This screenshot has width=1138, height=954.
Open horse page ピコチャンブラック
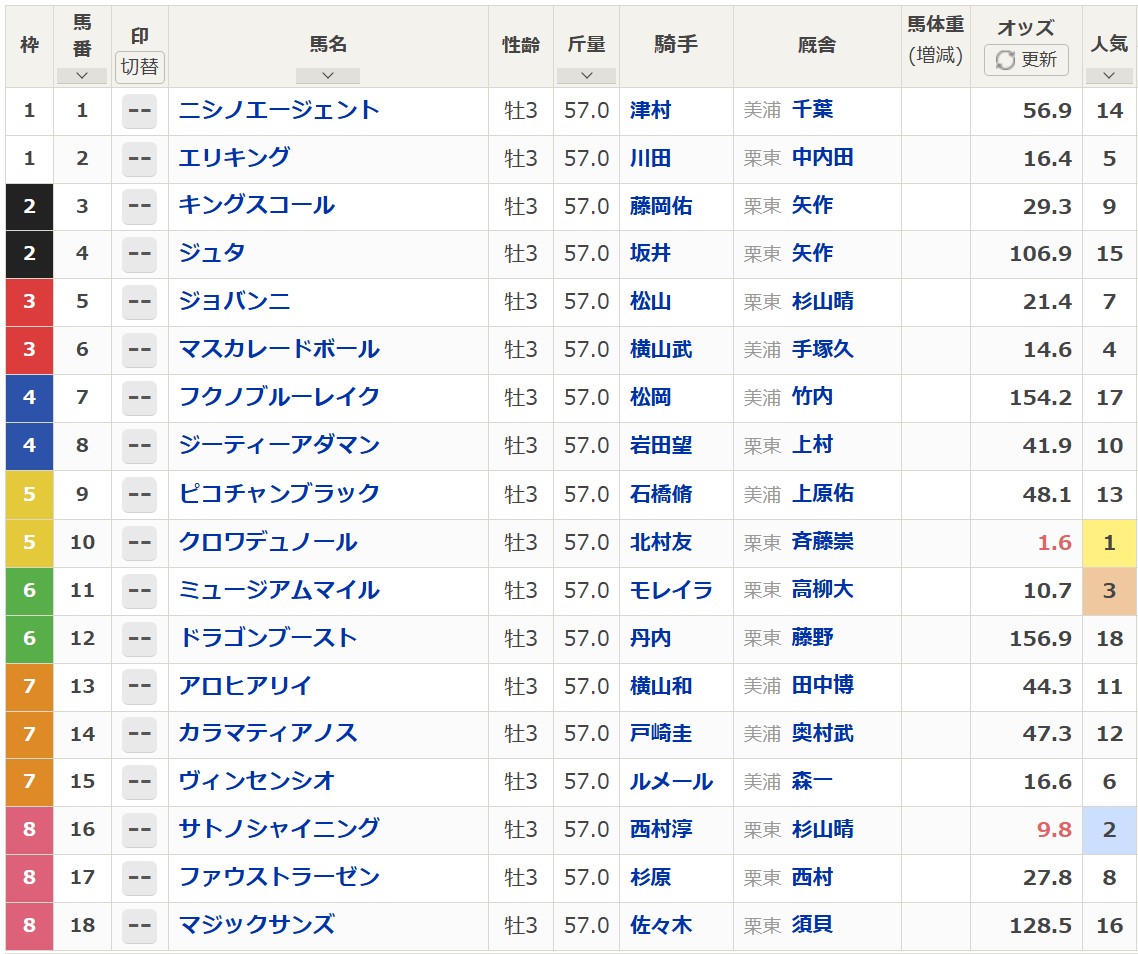279,494
